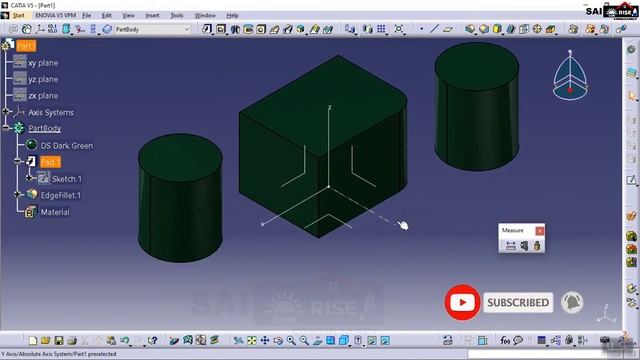Screen dimensions: 640x360
Task: Open the PartBody selection combo box
Action: [152, 29]
